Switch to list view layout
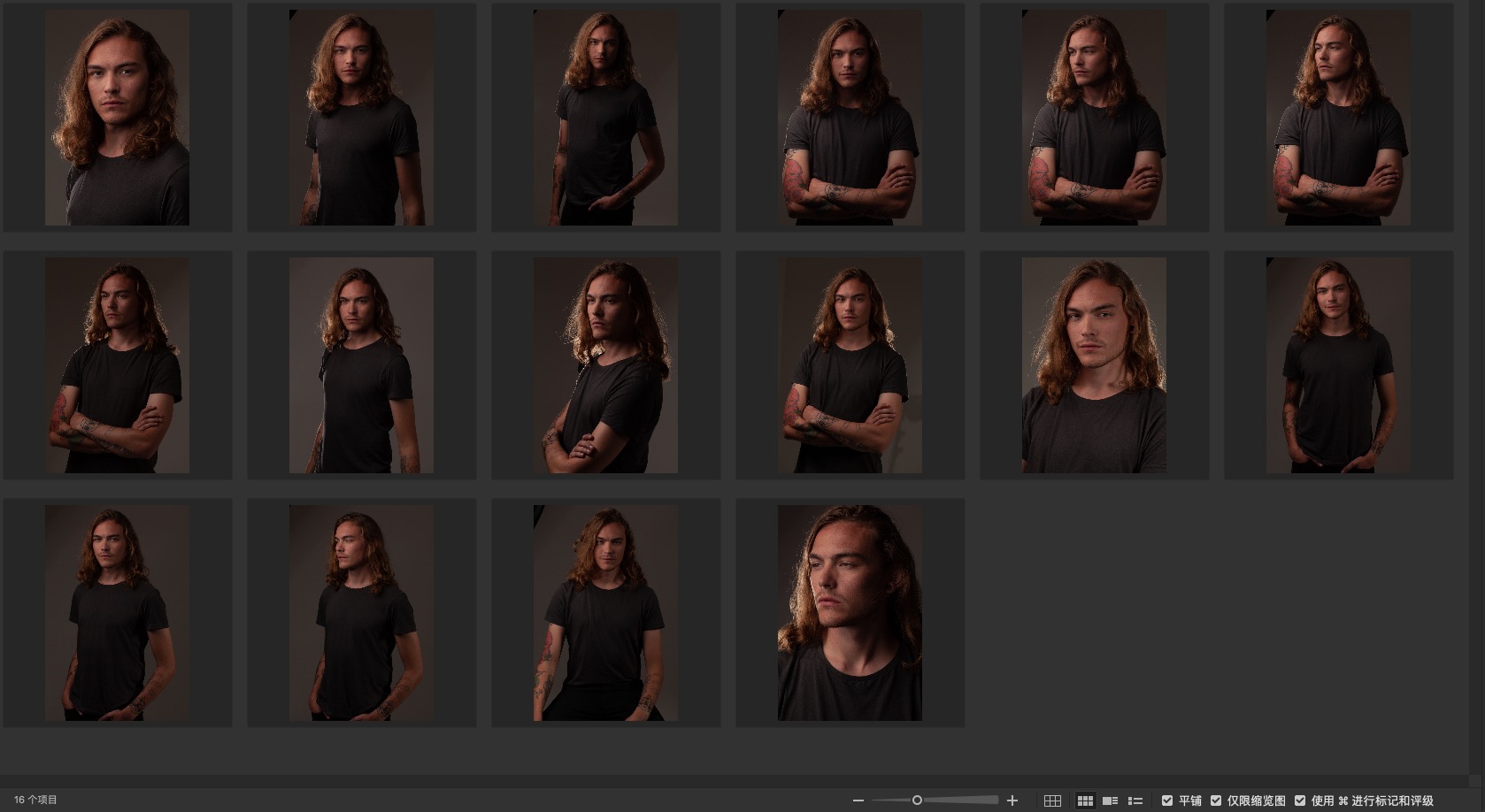 [x=1135, y=801]
